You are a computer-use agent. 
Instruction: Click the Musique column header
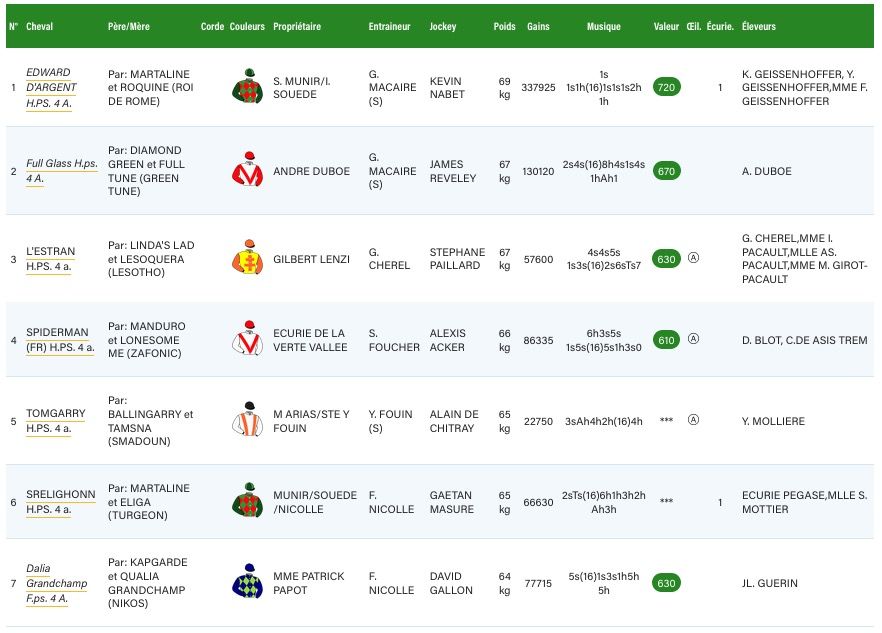click(x=603, y=27)
